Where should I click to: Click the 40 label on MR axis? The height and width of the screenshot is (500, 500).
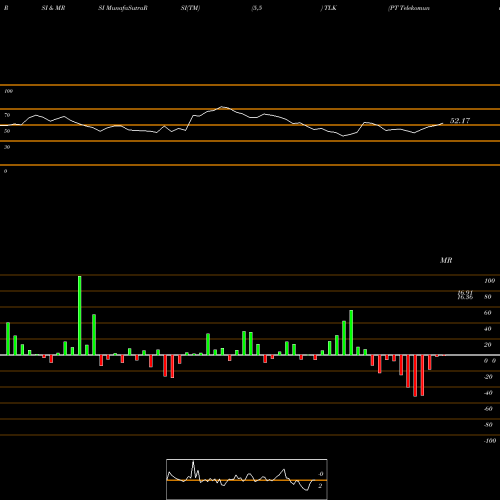pos(488,329)
